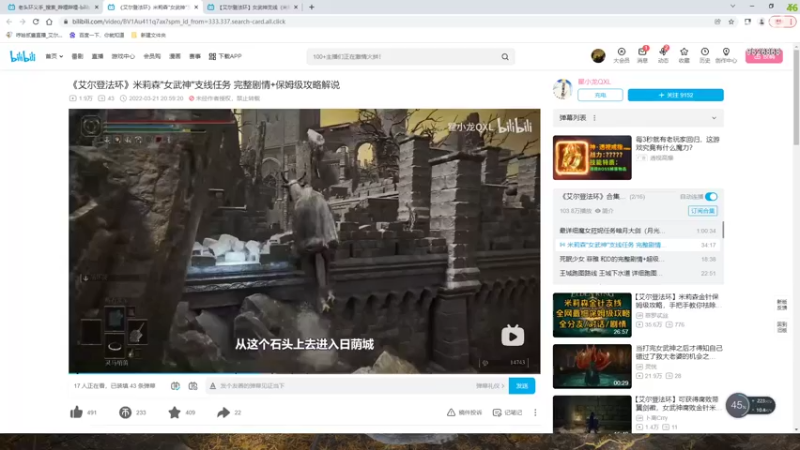Open the 首页 dropdown in the header
This screenshot has height=450, width=800.
coord(54,56)
